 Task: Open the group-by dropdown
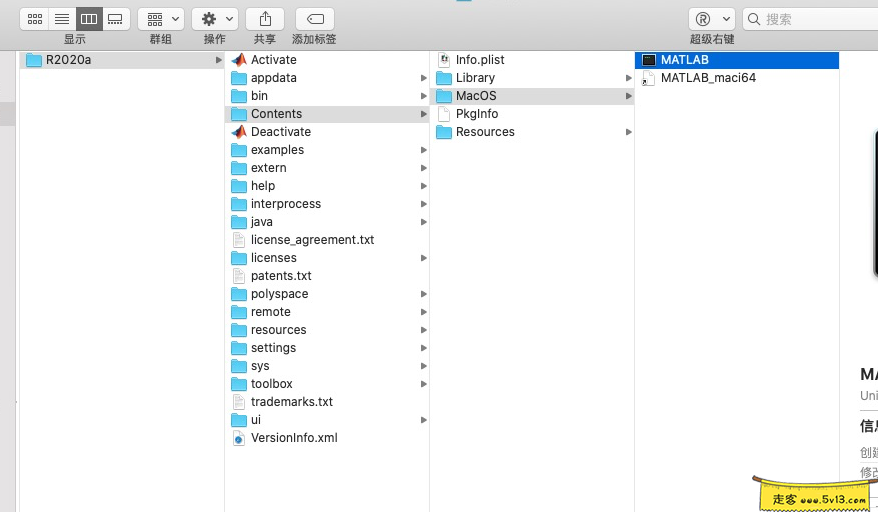point(161,19)
